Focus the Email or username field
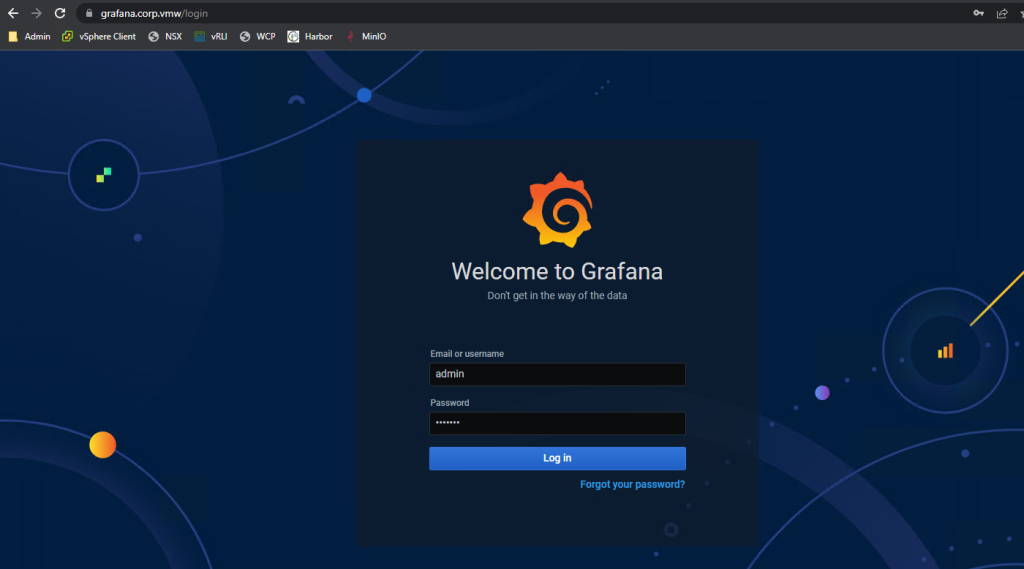Viewport: 1024px width, 569px height. pyautogui.click(x=557, y=374)
